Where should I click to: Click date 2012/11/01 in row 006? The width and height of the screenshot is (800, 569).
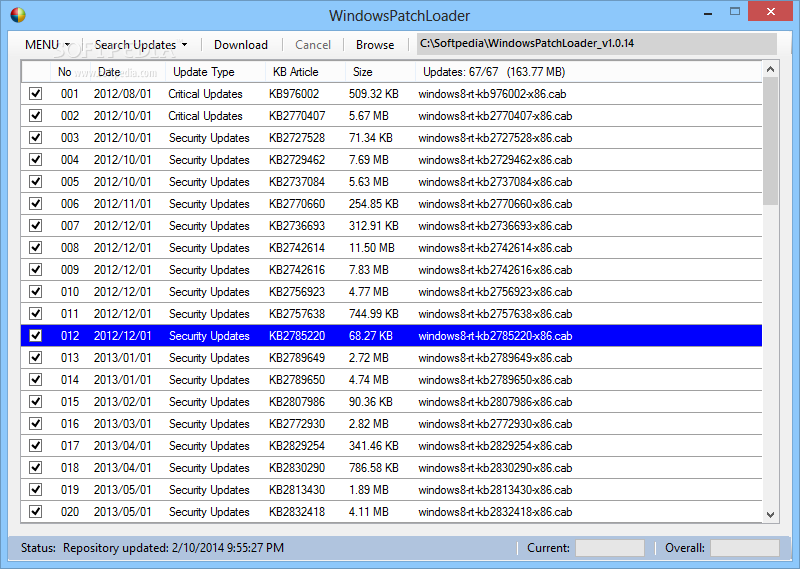pyautogui.click(x=122, y=204)
